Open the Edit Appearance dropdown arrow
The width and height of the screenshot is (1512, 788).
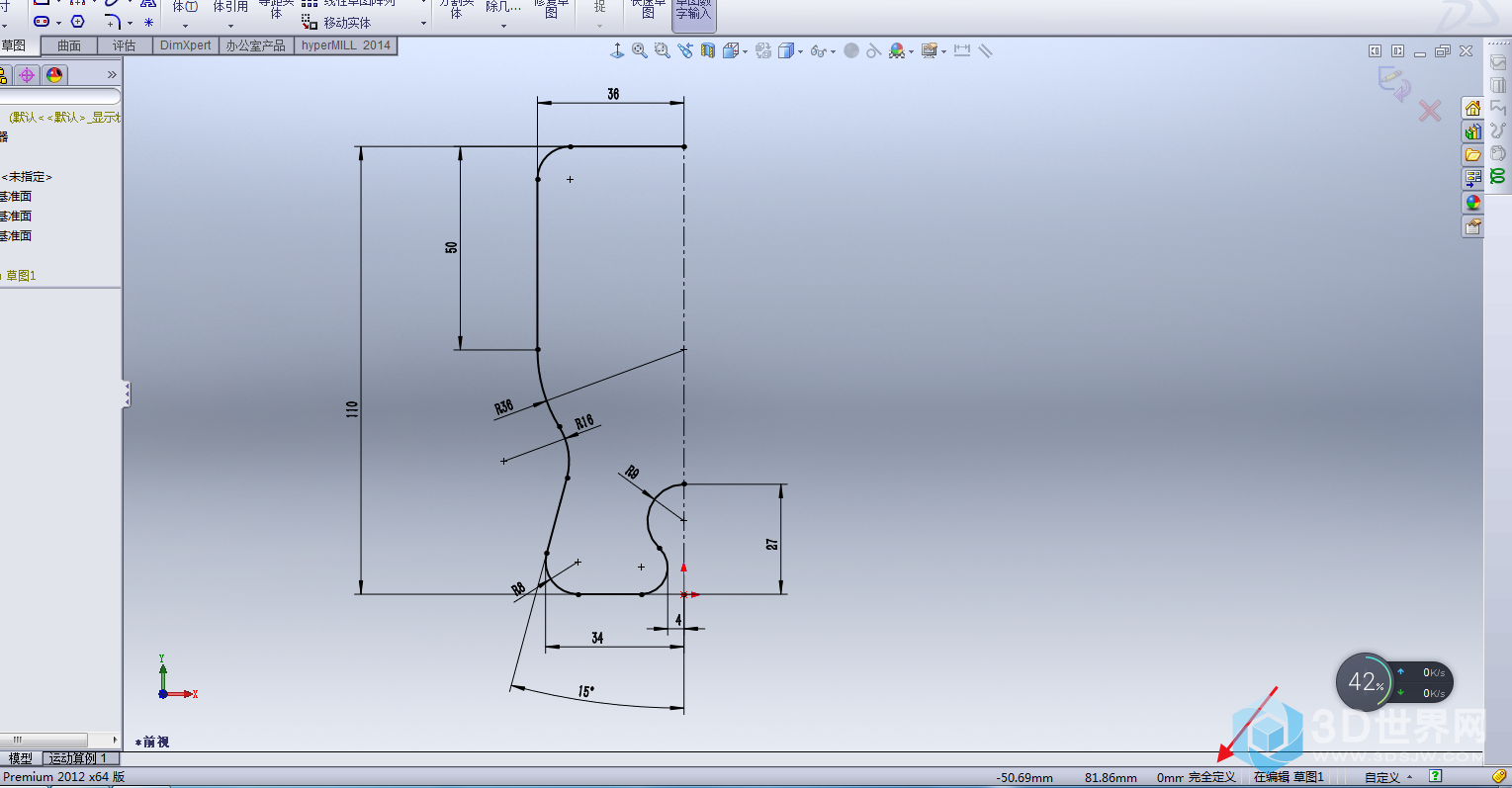pos(911,51)
